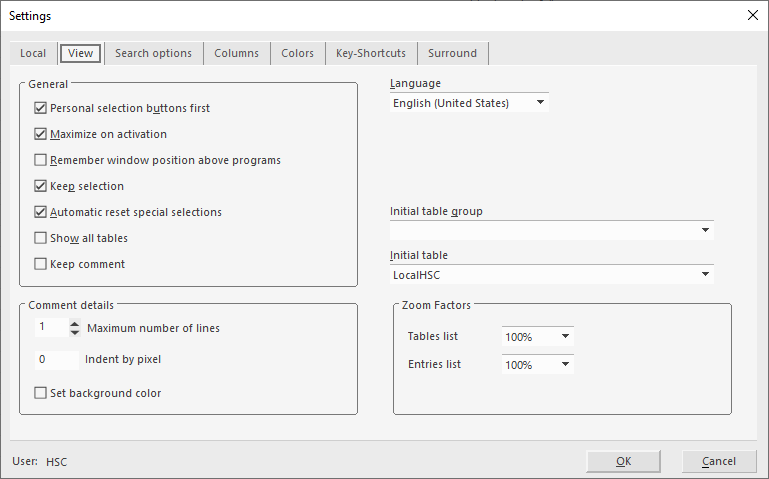Screen dimensions: 769x479
Task: Toggle the Keep selection checkbox
Action: [41, 186]
